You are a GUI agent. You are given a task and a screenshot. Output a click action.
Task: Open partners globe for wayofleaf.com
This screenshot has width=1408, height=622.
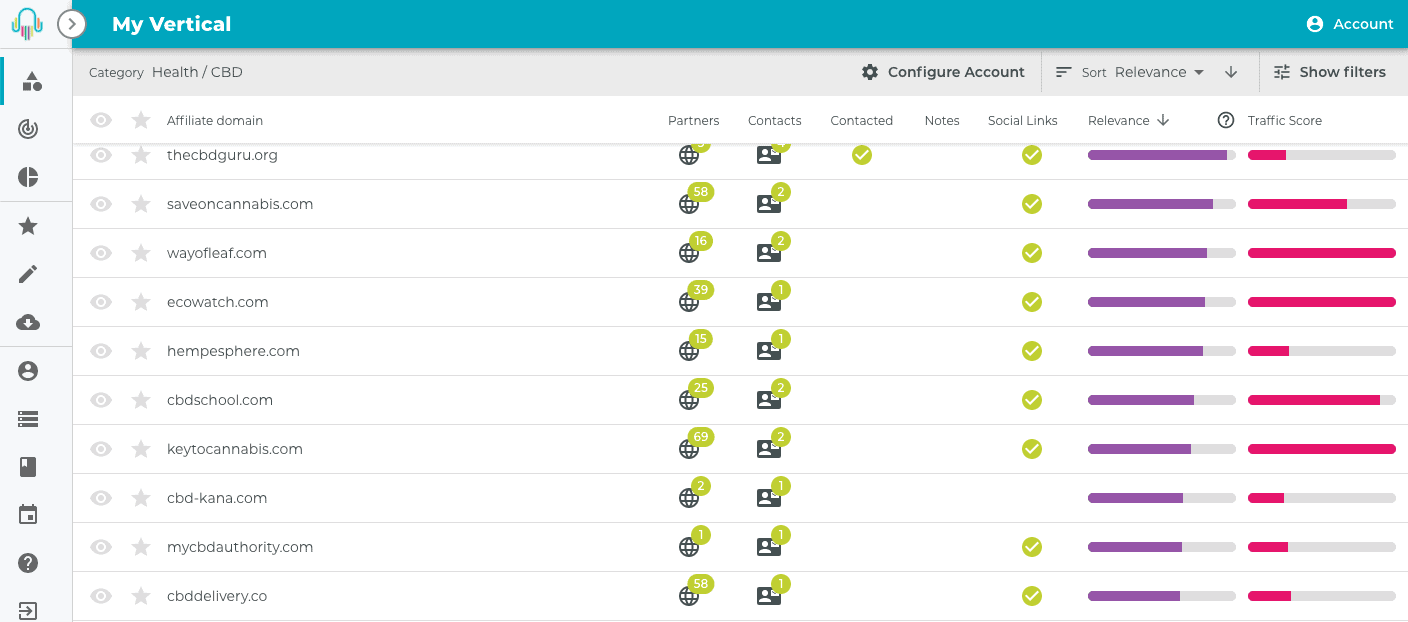pos(689,253)
